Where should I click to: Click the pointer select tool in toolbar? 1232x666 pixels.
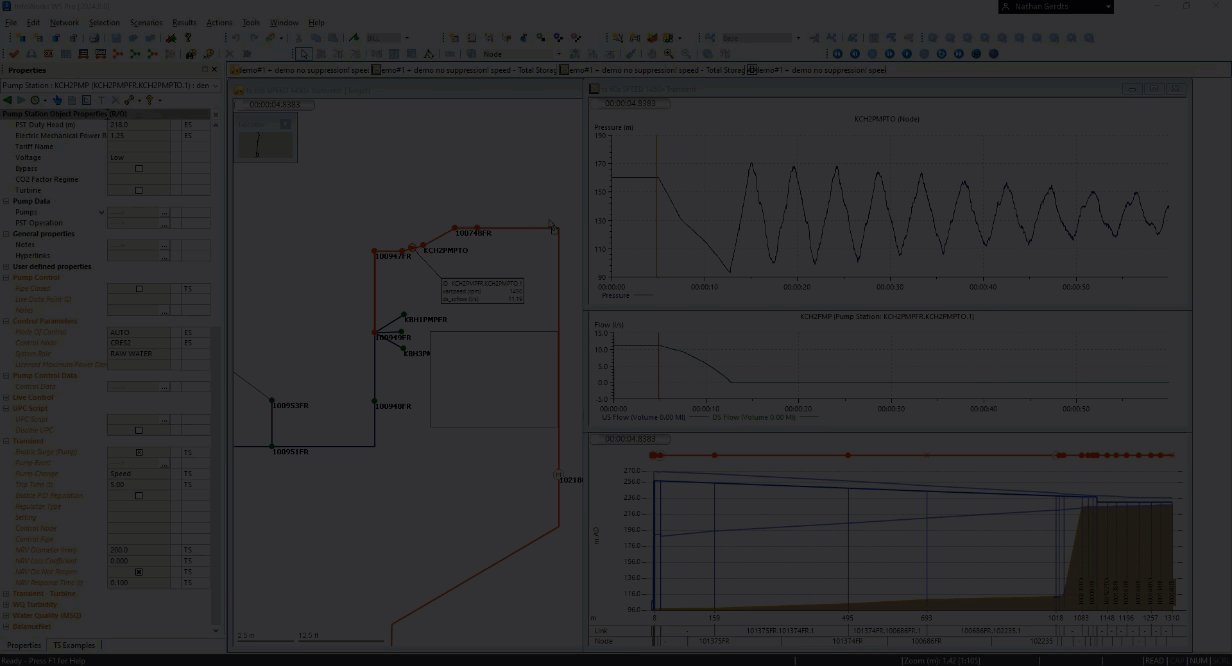click(304, 54)
